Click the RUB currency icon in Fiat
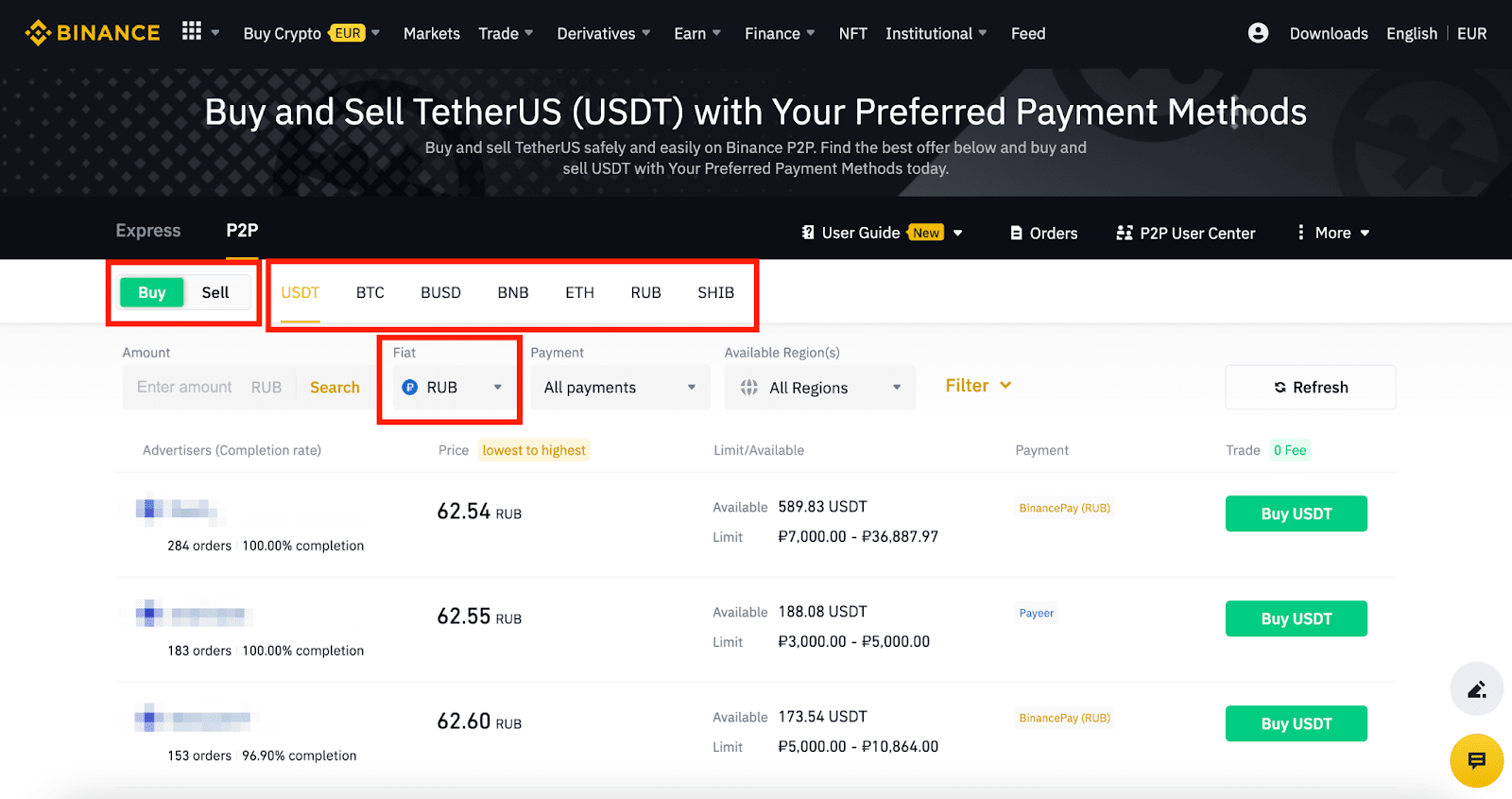This screenshot has width=1512, height=799. tap(410, 387)
